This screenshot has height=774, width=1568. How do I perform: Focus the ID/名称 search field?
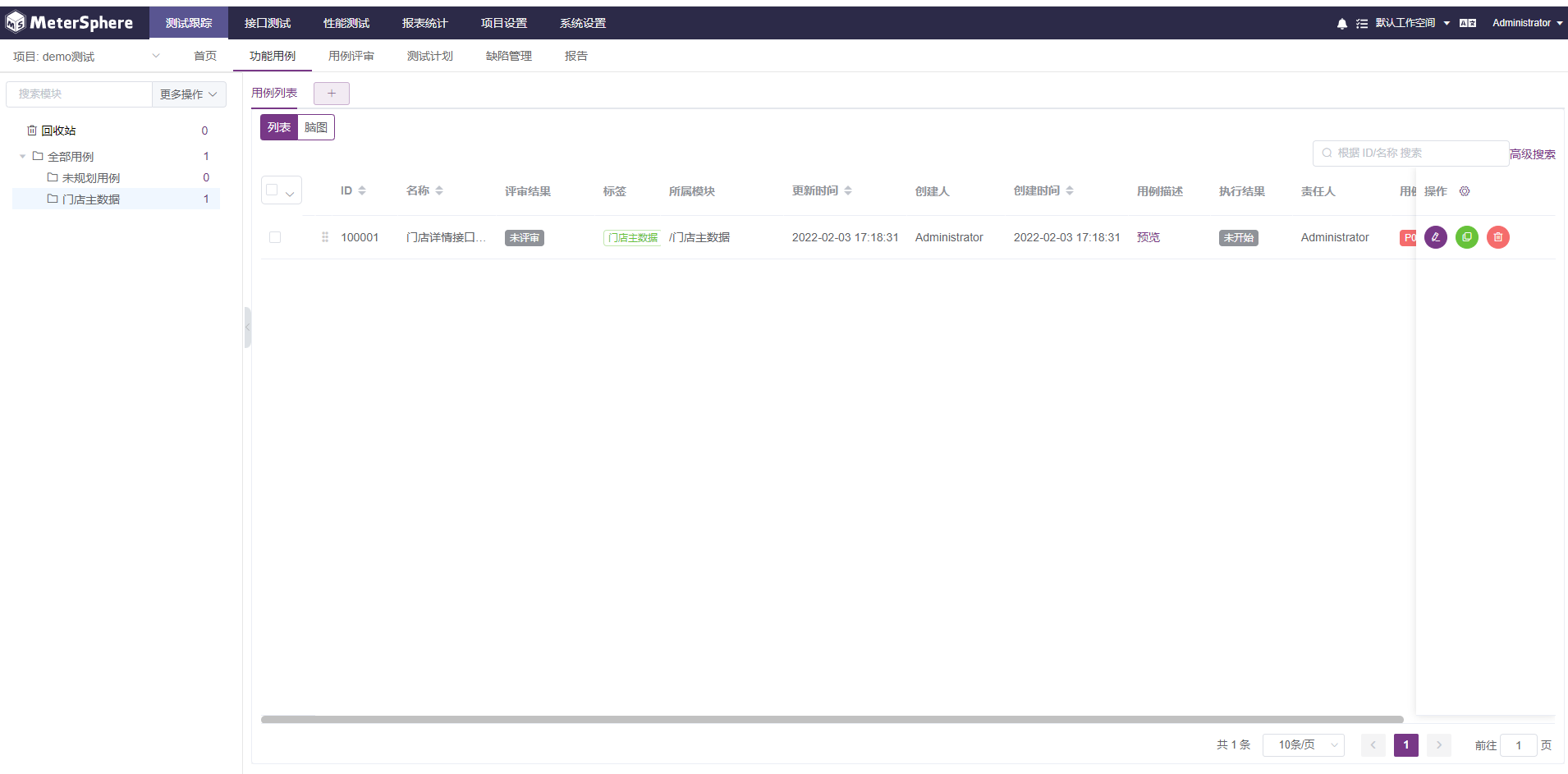[1410, 153]
